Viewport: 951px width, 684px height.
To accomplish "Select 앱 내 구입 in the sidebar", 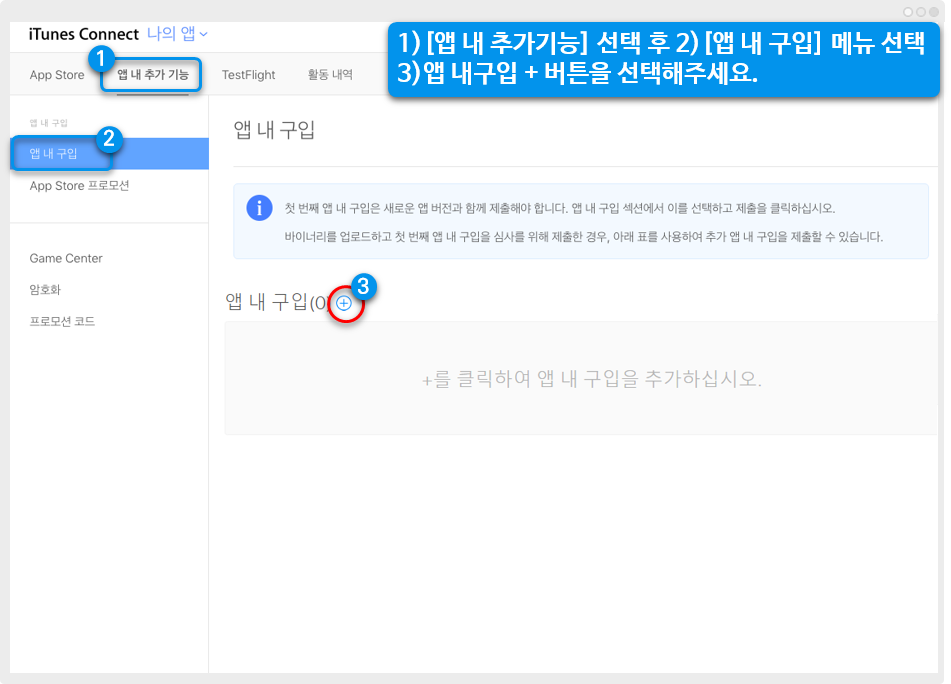I will (x=54, y=154).
